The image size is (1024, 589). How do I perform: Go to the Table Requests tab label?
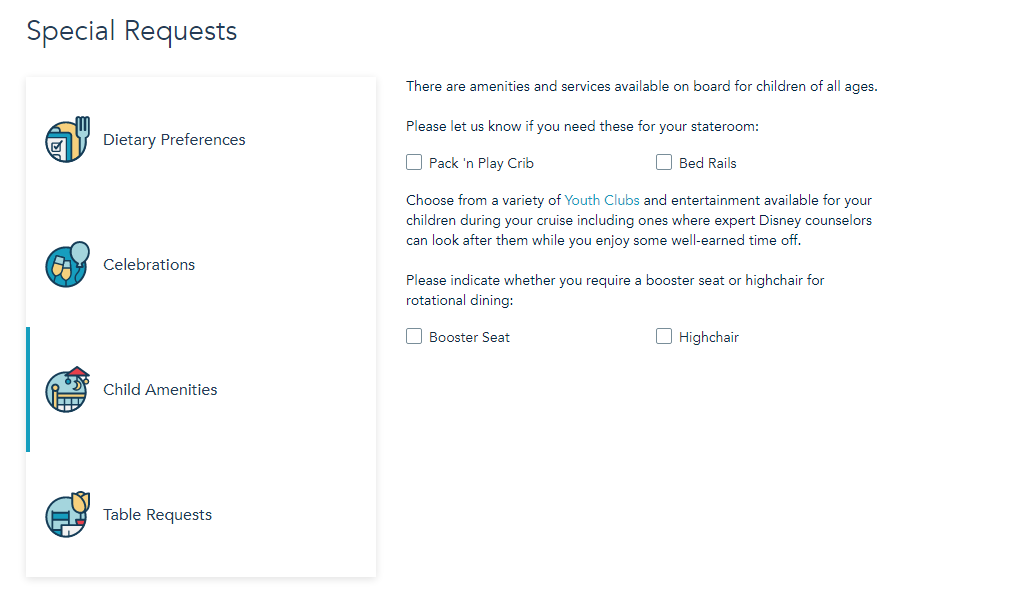(157, 515)
